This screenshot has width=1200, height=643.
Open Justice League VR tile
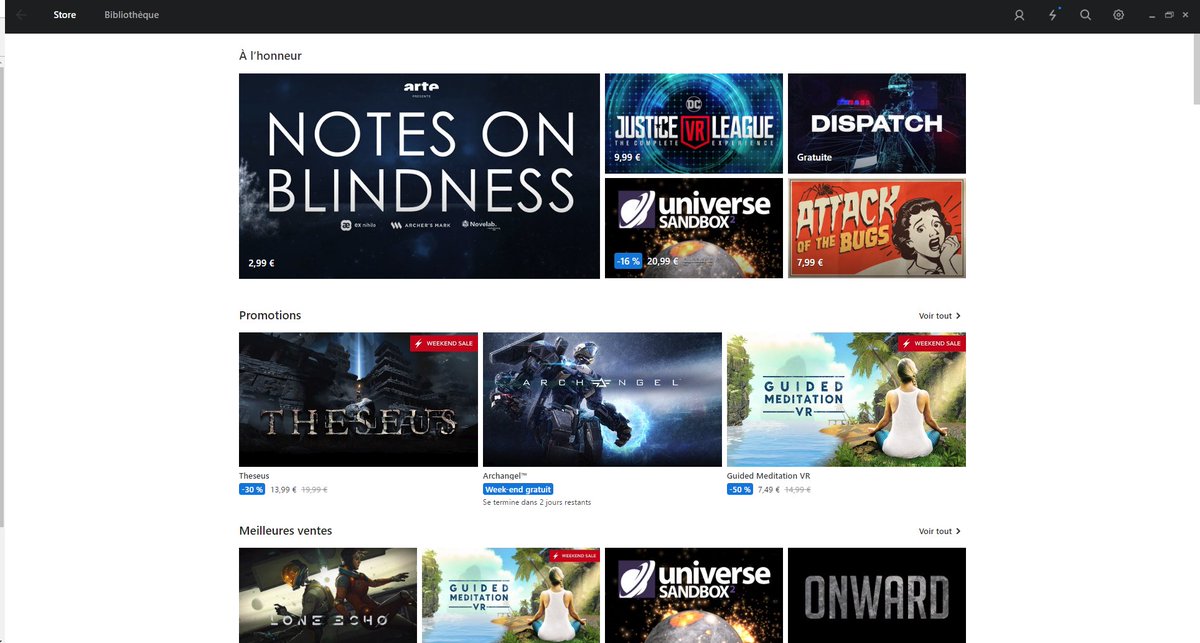[x=694, y=123]
